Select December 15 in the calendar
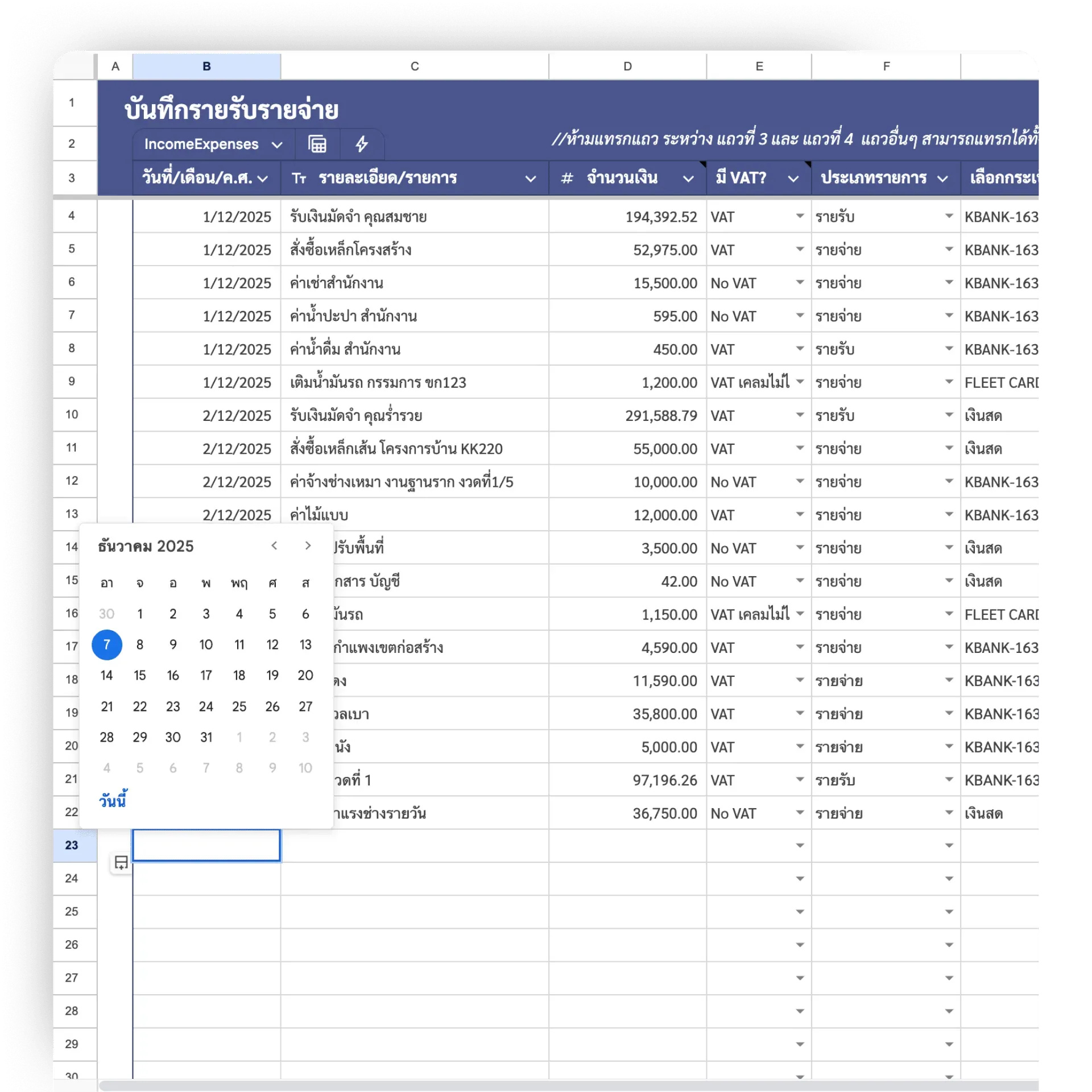1092x1092 pixels. coord(140,675)
